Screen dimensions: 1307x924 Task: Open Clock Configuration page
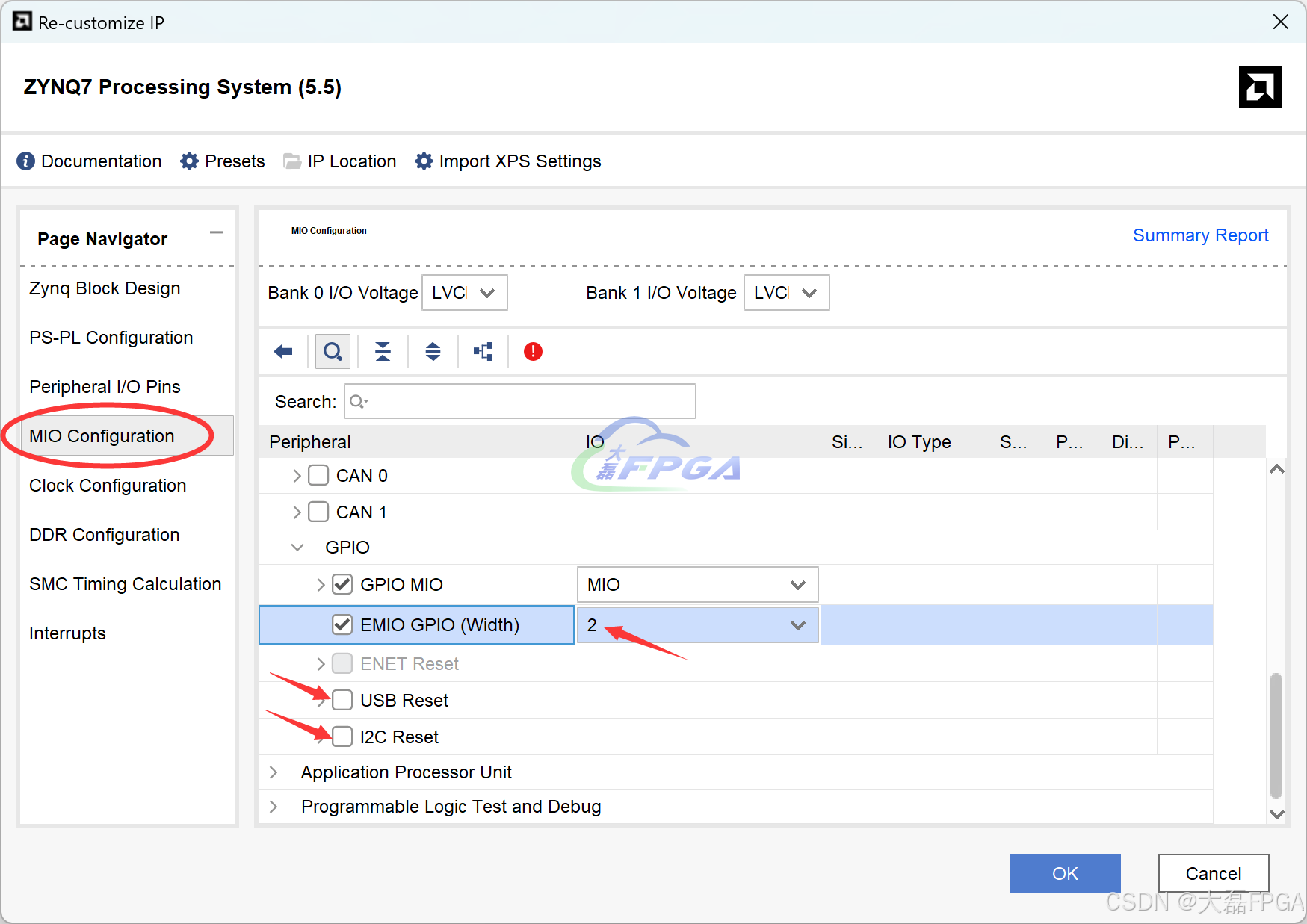tap(108, 486)
